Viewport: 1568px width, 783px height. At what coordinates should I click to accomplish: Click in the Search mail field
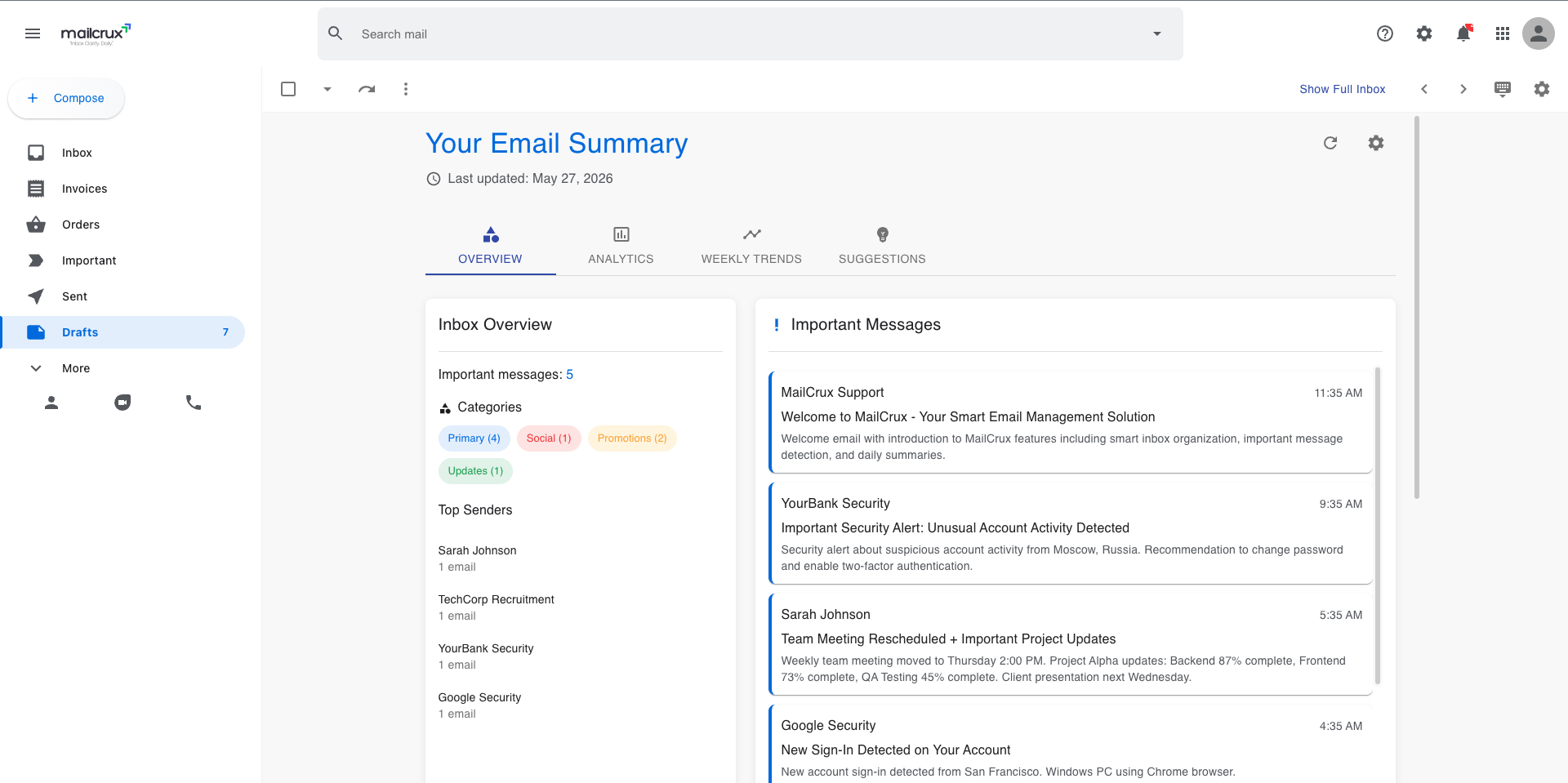[x=750, y=33]
